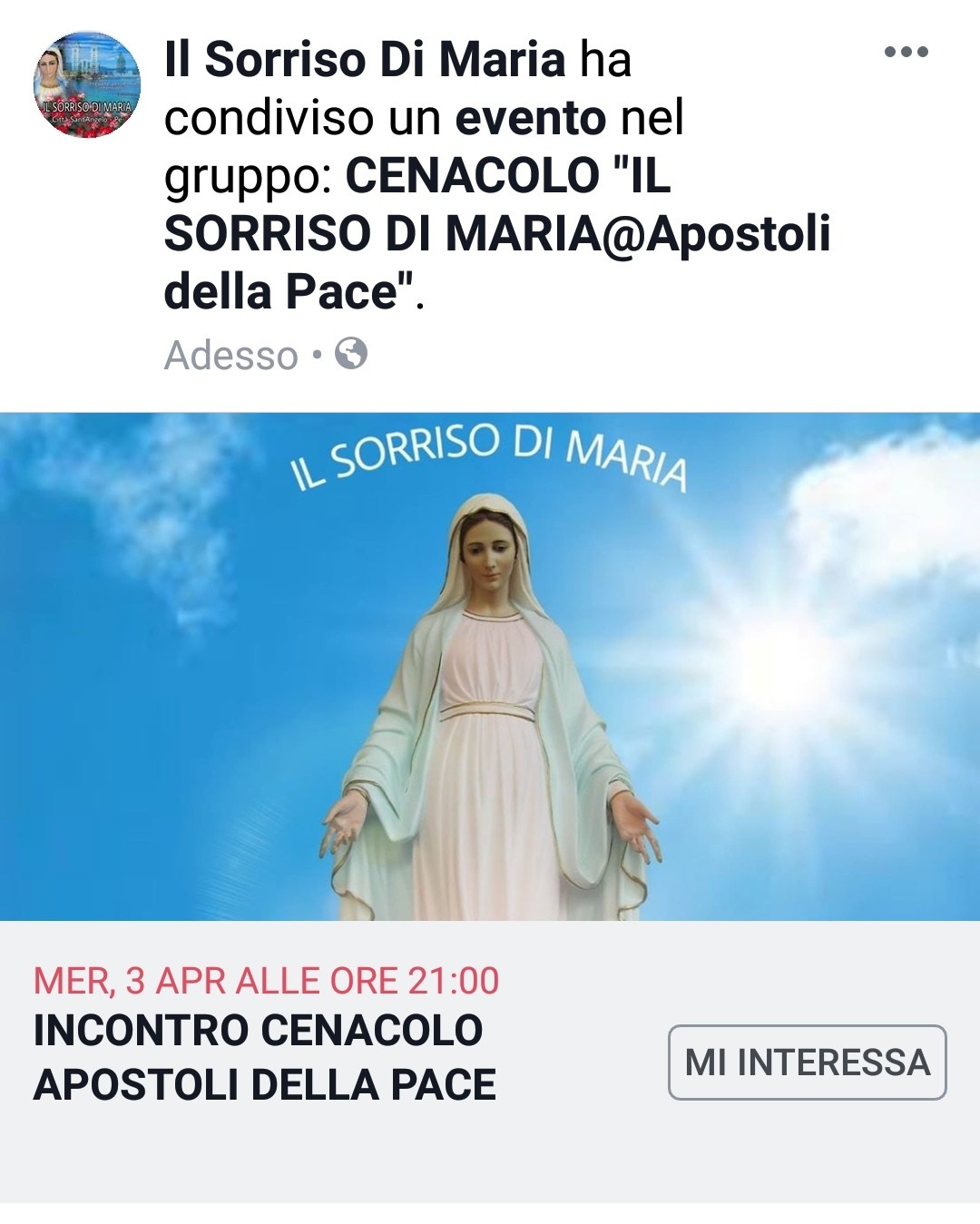Open the post options three-dot menu

tap(906, 52)
